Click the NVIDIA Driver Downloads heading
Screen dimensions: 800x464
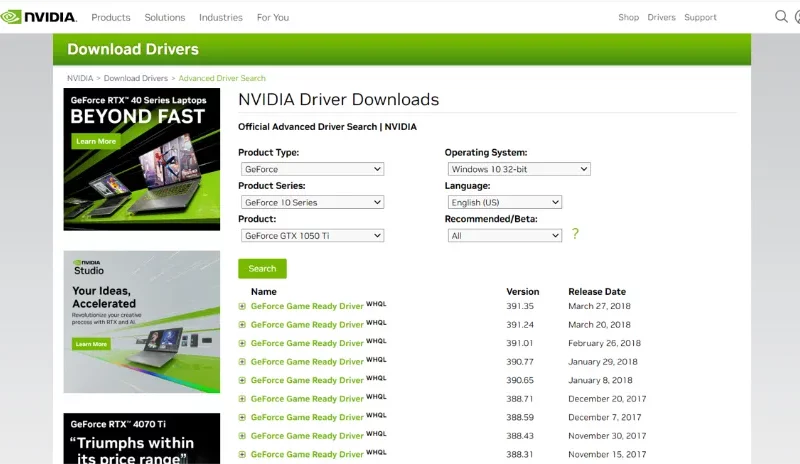tap(339, 100)
